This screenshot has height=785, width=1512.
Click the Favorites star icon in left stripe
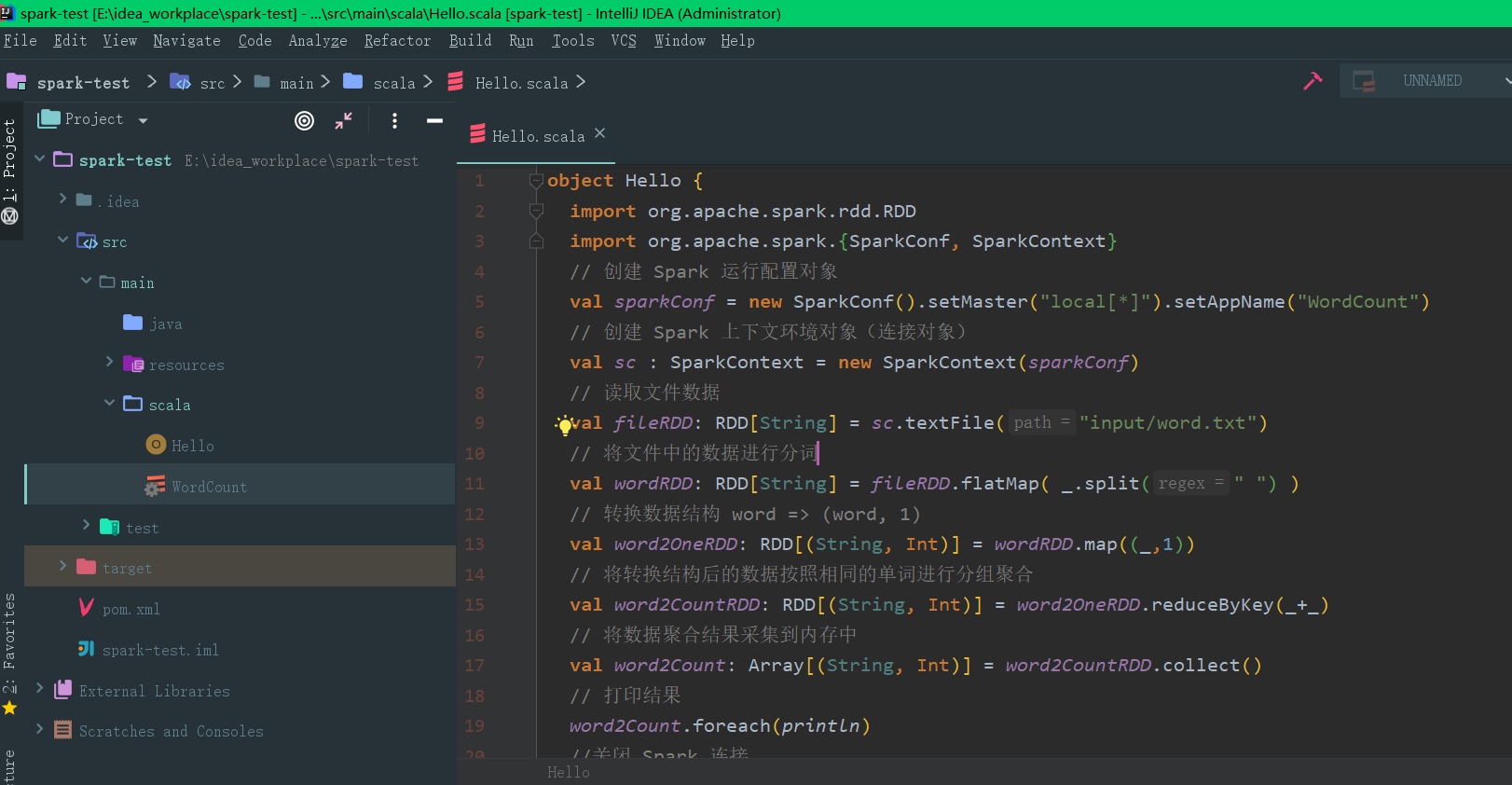click(x=10, y=709)
